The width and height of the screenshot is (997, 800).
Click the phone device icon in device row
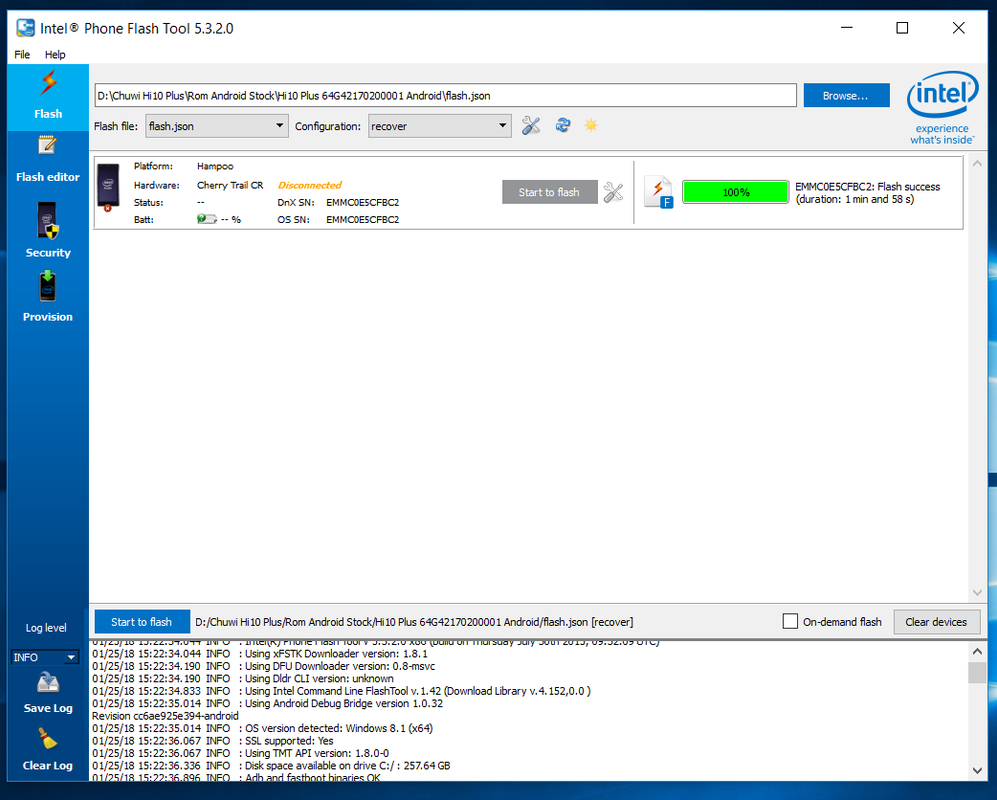(108, 188)
